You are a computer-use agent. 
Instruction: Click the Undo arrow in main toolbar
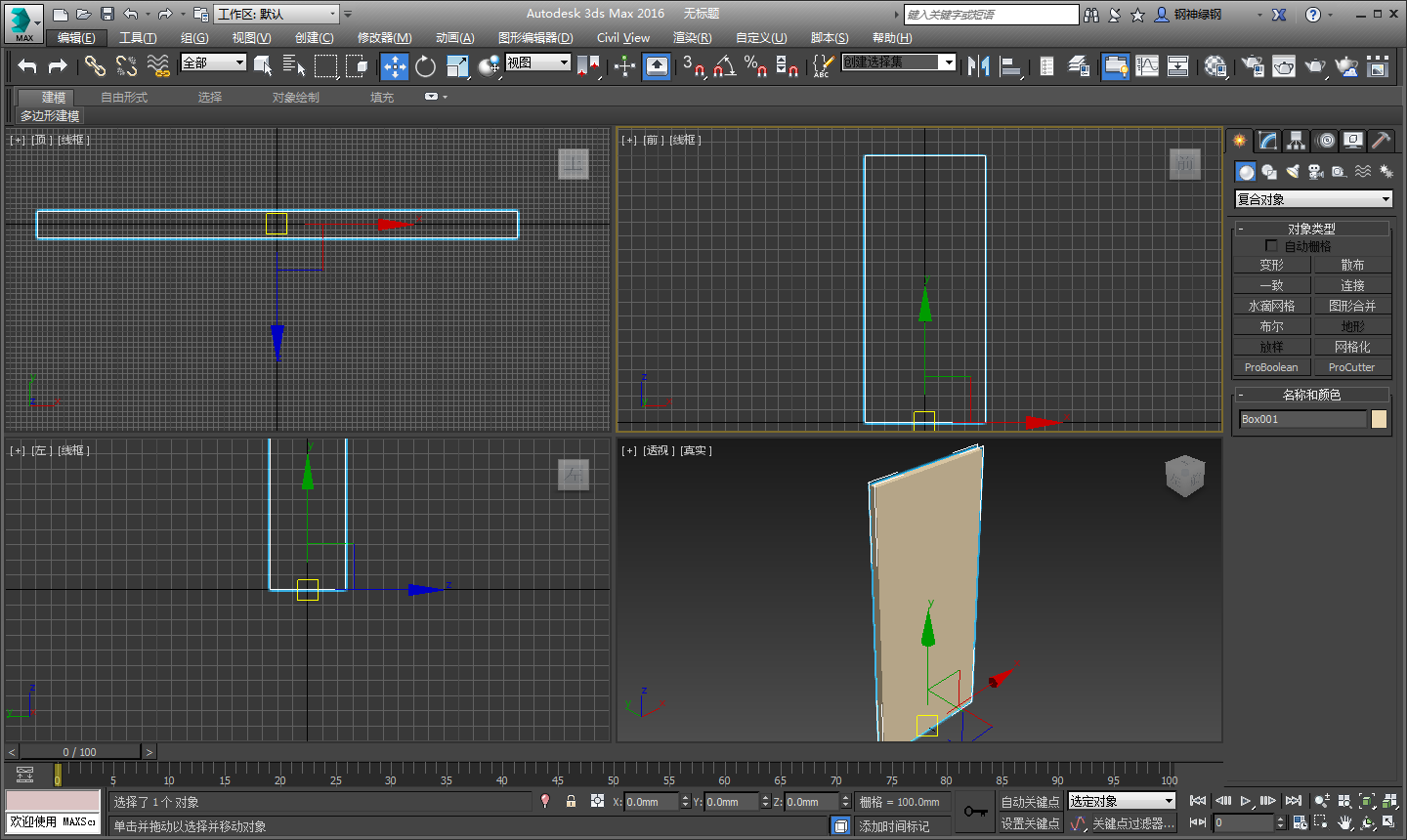pyautogui.click(x=27, y=65)
